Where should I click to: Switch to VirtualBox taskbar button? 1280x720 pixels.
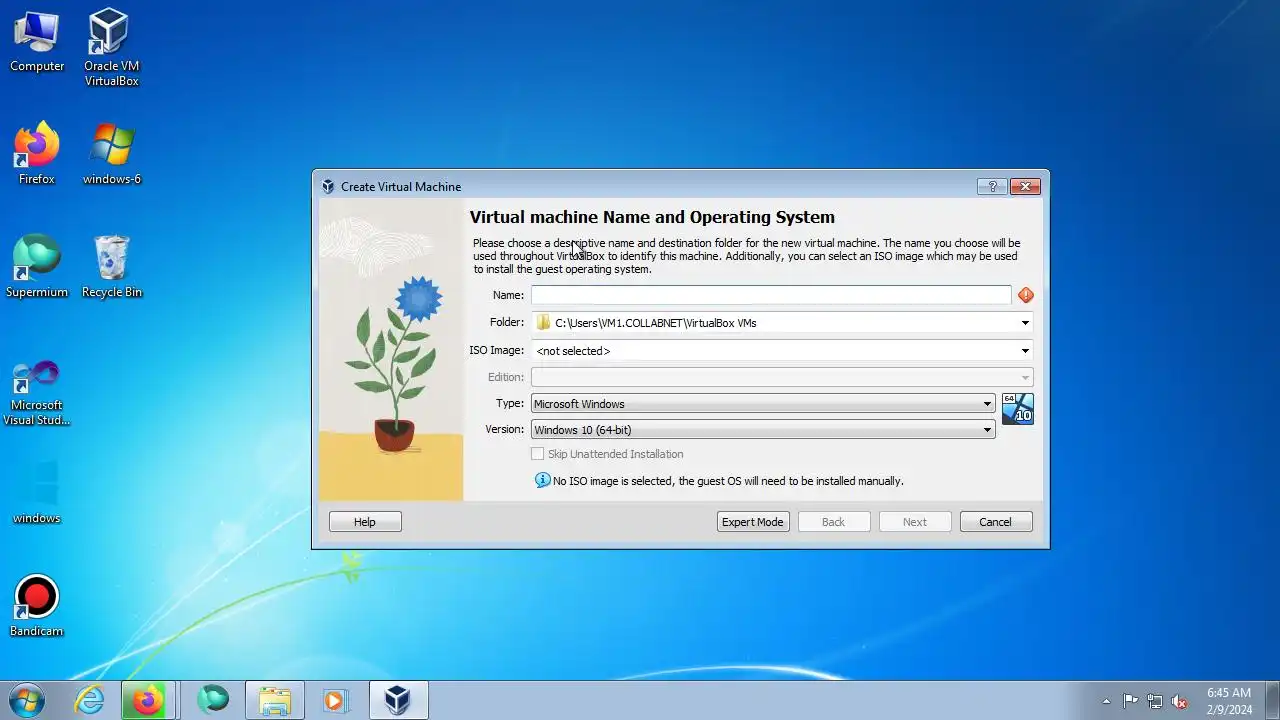click(x=399, y=700)
